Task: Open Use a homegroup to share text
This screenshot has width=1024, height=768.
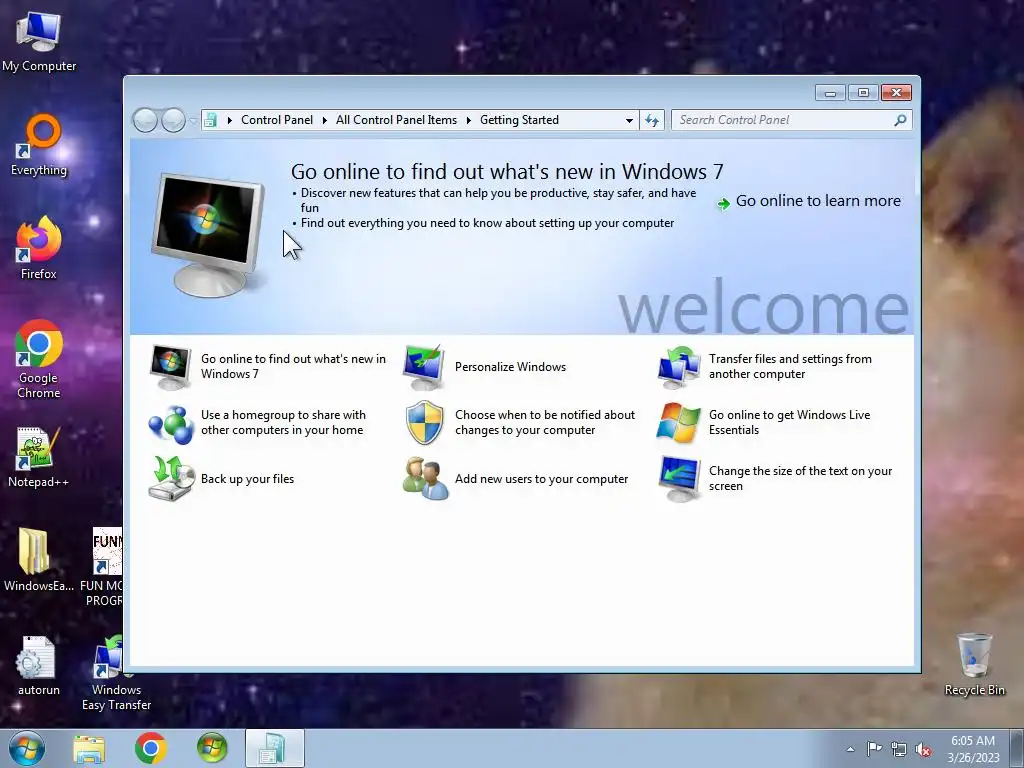Action: (283, 423)
